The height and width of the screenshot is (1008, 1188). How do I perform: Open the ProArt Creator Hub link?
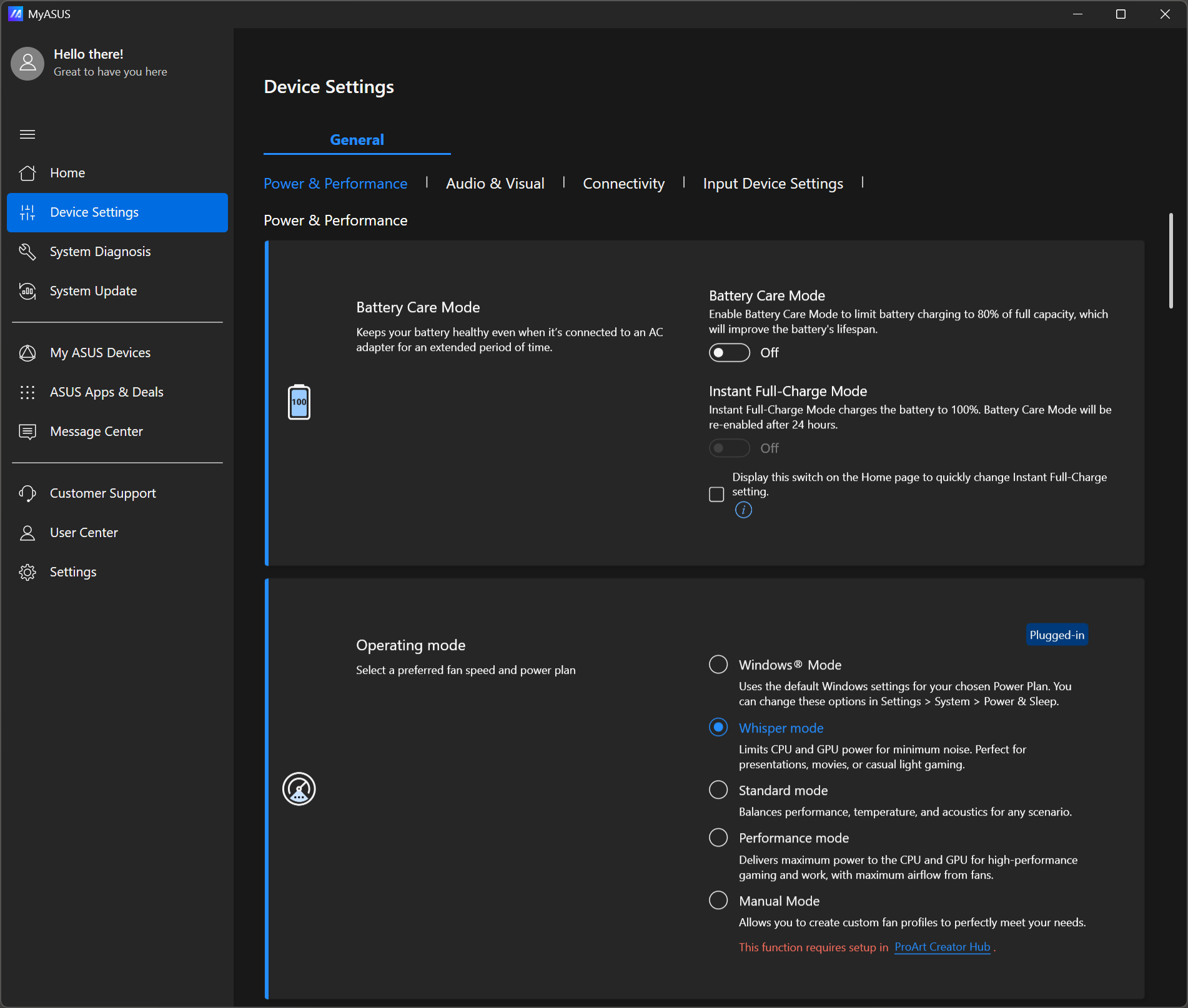[942, 947]
